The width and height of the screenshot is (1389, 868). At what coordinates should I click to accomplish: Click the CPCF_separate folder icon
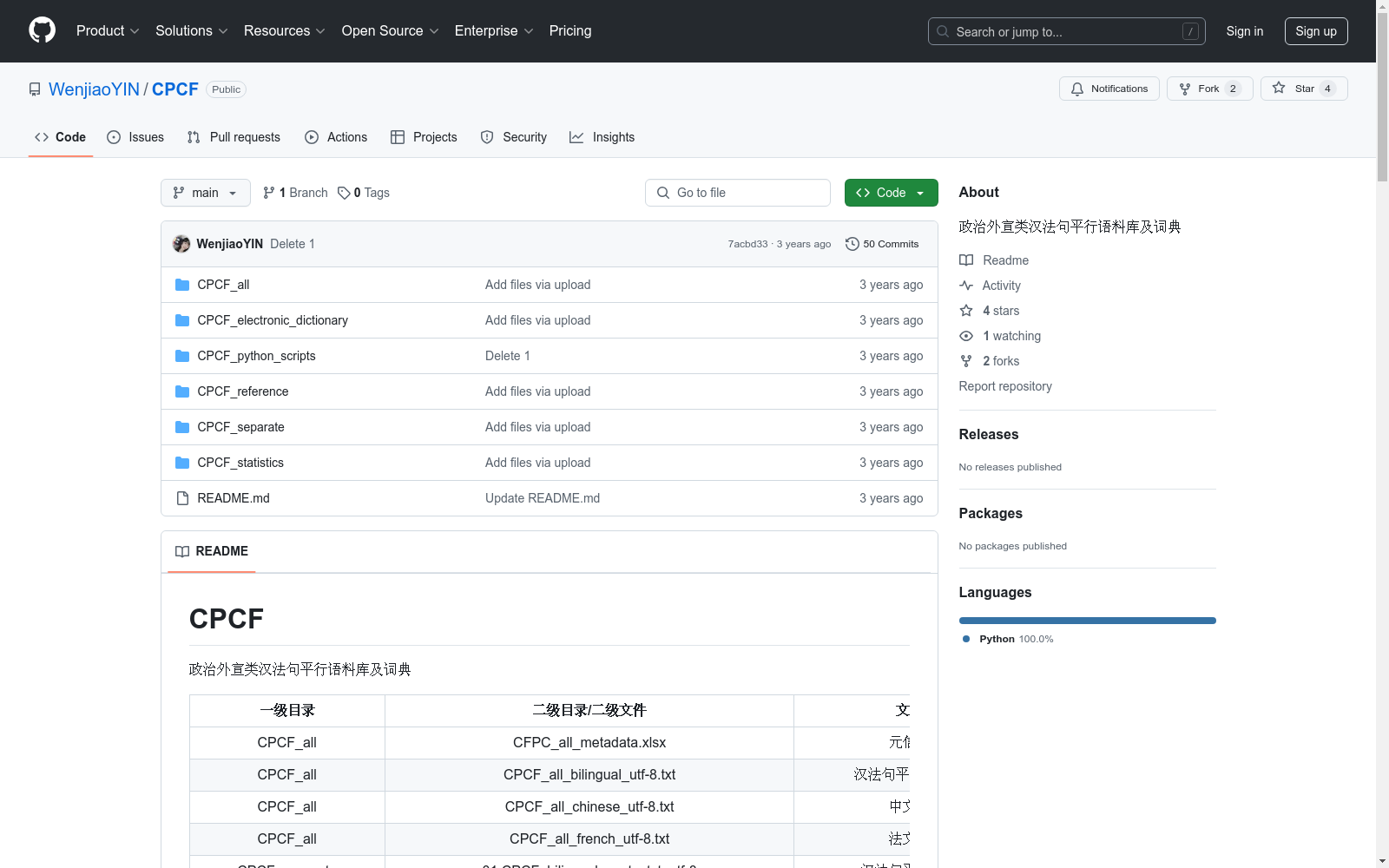[182, 427]
